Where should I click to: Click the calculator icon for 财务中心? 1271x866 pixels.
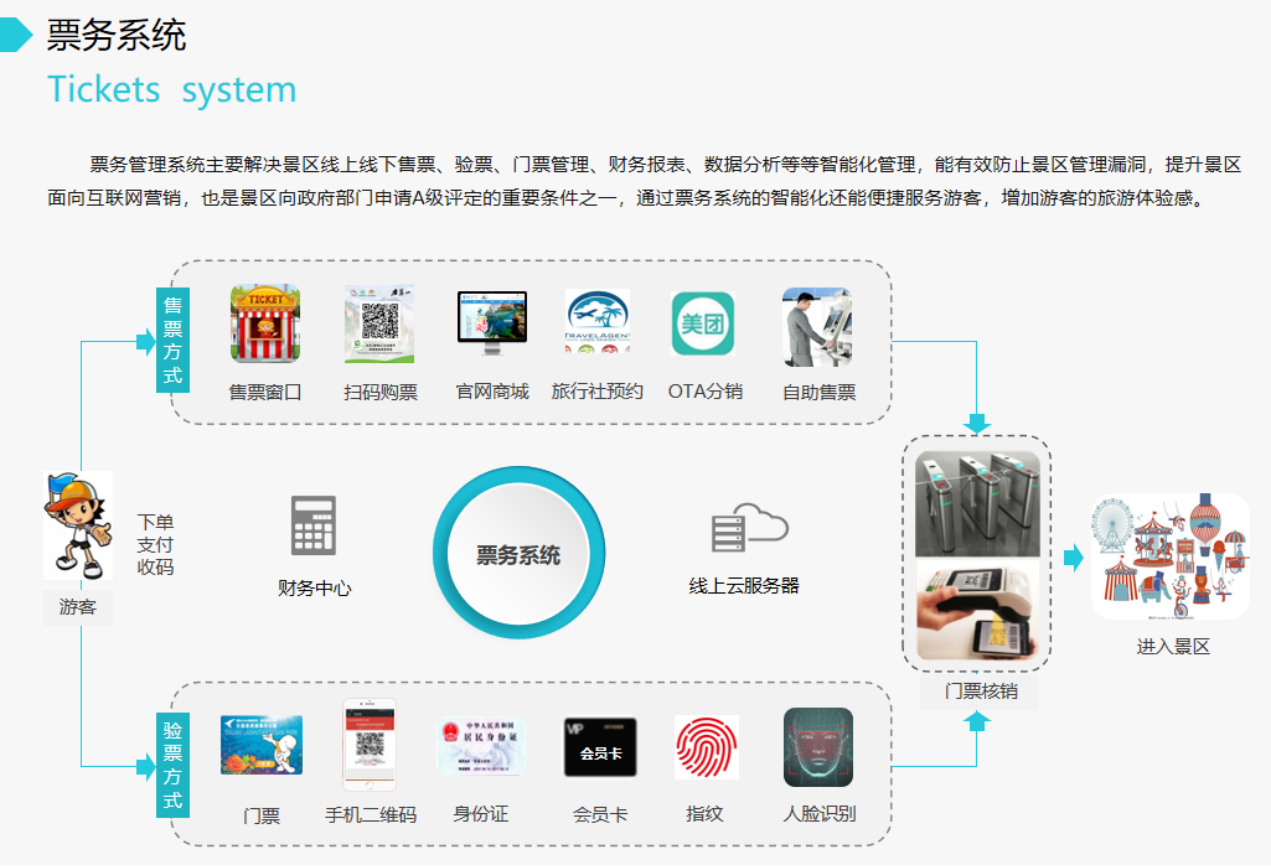(x=314, y=525)
